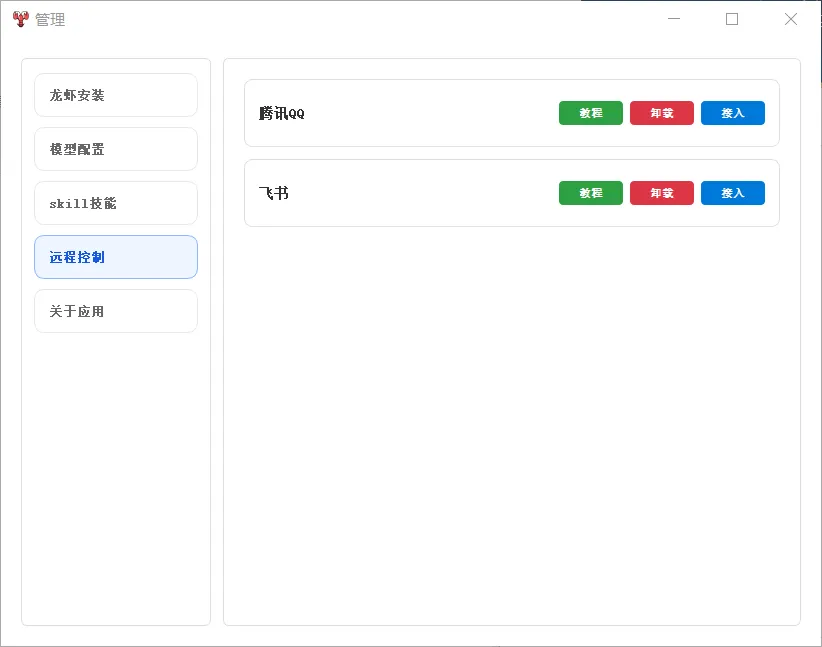Screen dimensions: 822x647
Task: Click the lobster app icon in title bar
Action: tap(20, 19)
